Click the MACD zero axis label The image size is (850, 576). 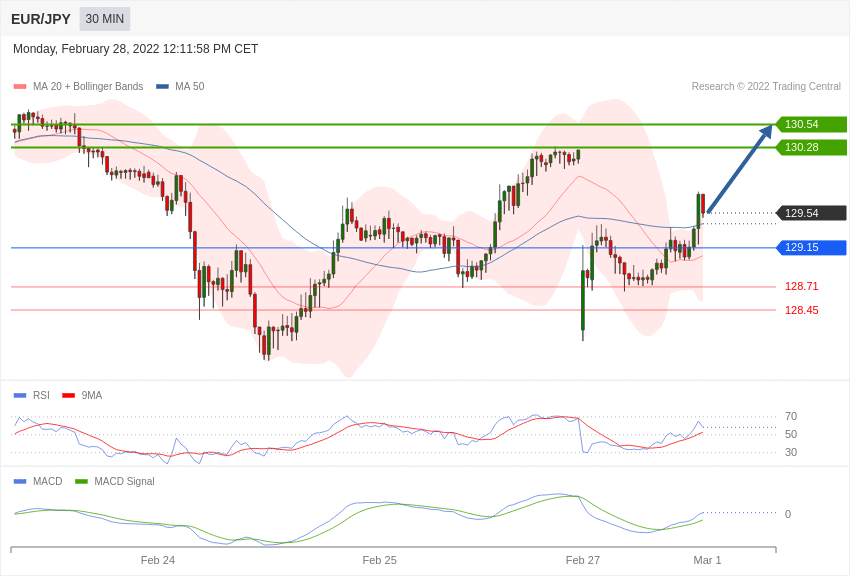(788, 514)
